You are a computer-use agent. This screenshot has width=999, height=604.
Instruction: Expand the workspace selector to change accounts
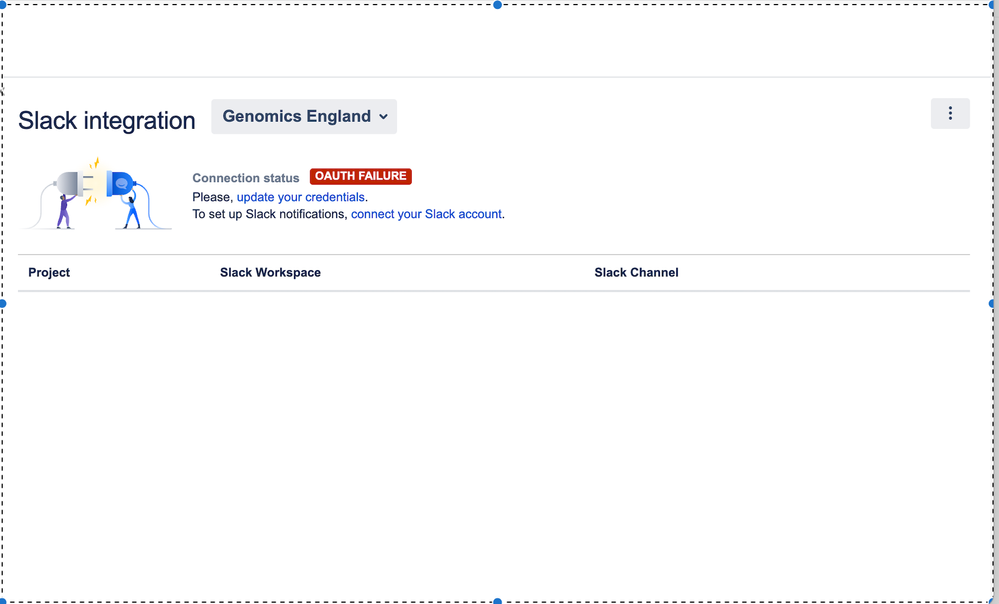(303, 116)
